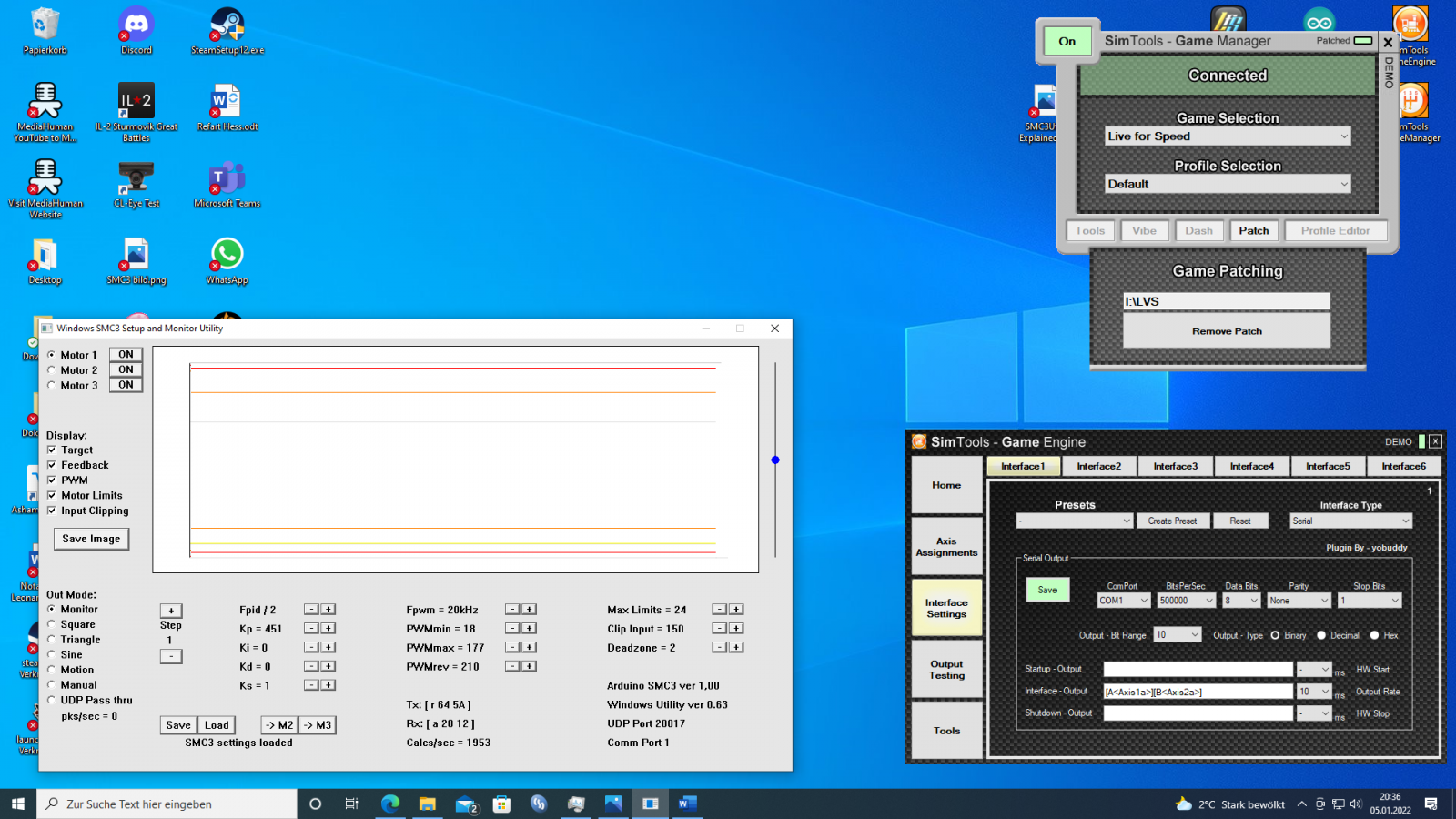Switch to the Interface6 tab
1456x819 pixels.
click(x=1404, y=466)
